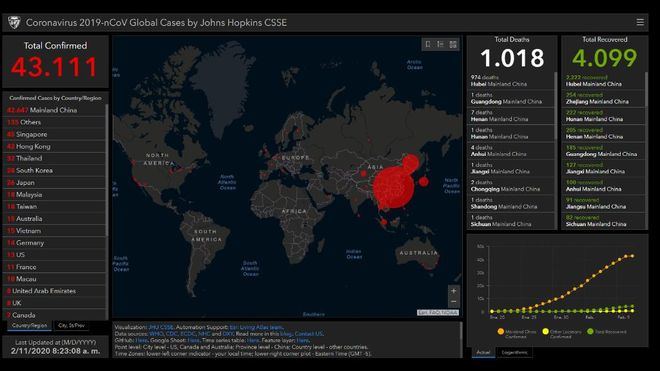
Task: Select UK in the country list
Action: pos(54,303)
